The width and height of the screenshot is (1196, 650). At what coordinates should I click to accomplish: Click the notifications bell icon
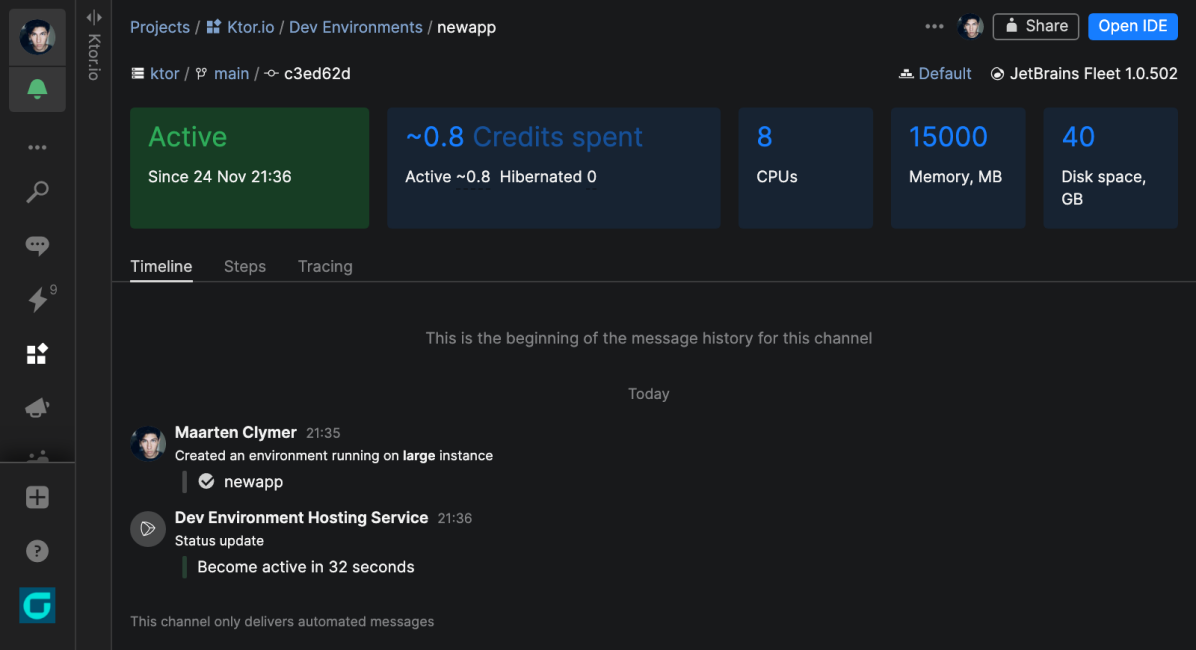coord(37,90)
